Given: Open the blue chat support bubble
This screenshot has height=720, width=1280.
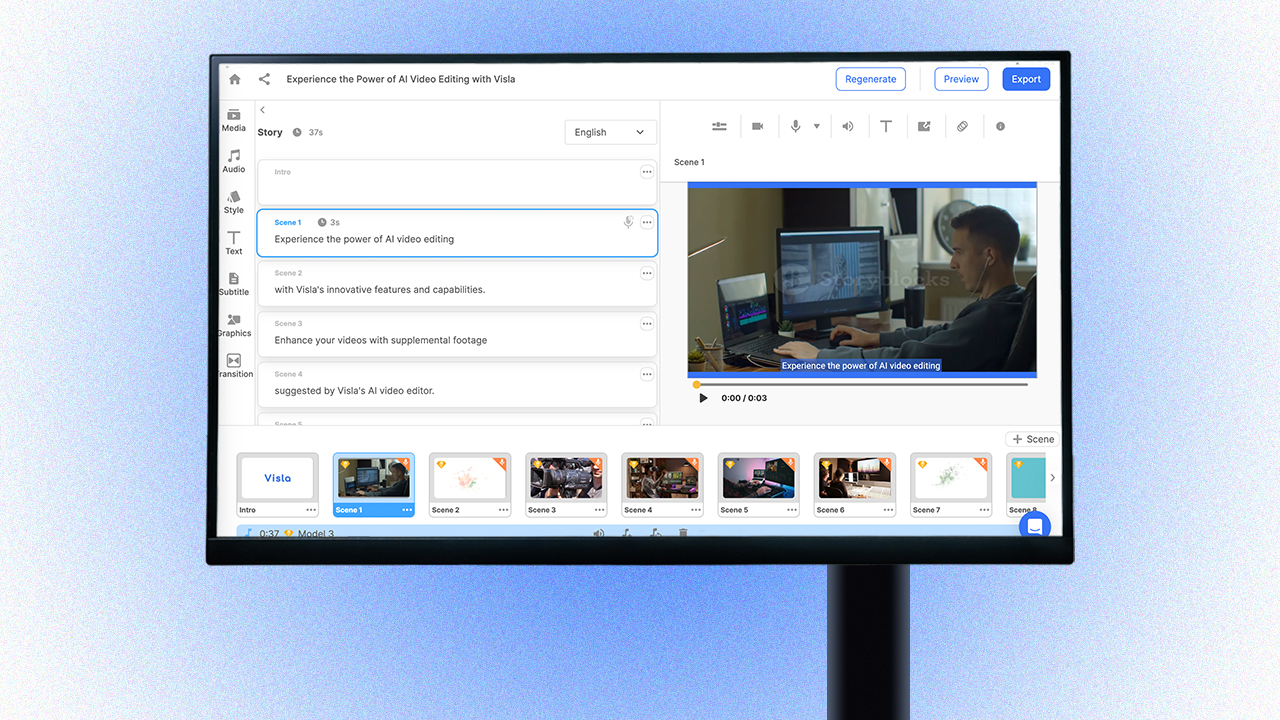Looking at the screenshot, I should click(1035, 526).
